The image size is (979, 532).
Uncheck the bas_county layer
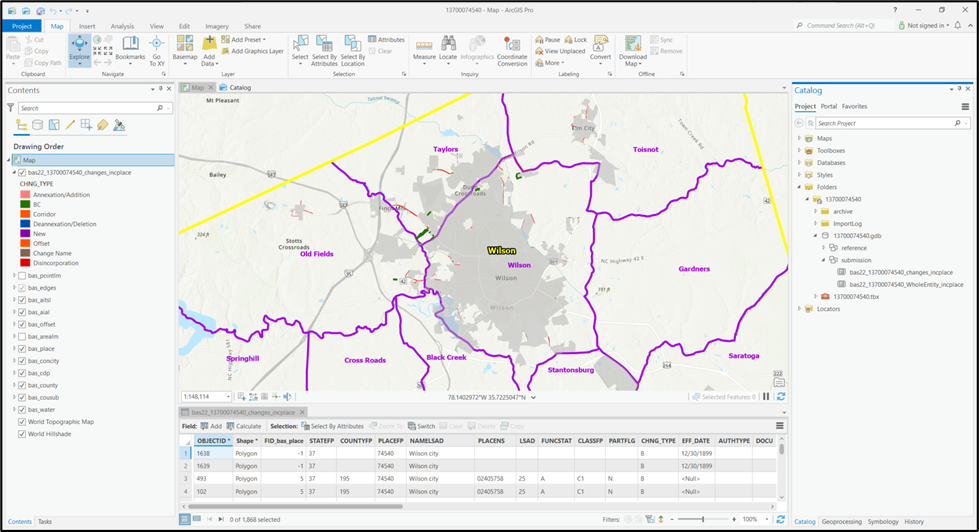[23, 385]
